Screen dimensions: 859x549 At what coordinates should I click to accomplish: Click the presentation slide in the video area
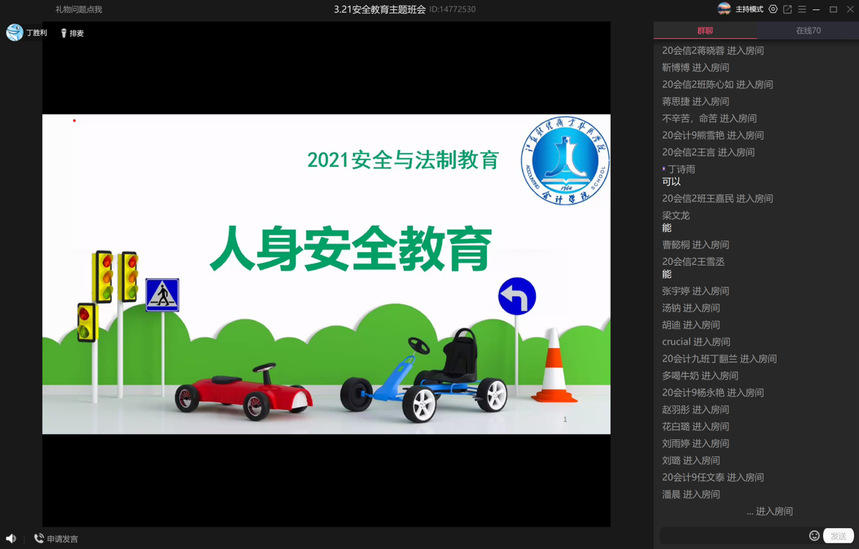[x=326, y=274]
